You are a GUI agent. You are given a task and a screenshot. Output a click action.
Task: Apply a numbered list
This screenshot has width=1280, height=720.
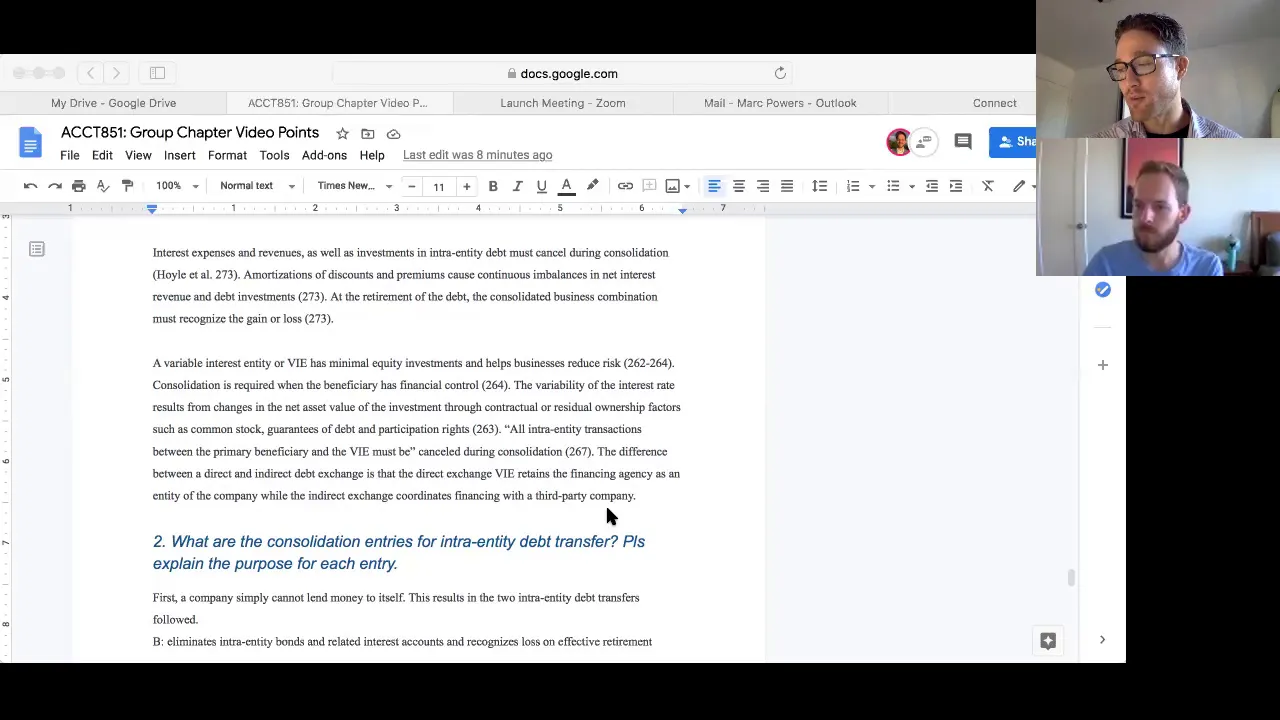(x=853, y=186)
